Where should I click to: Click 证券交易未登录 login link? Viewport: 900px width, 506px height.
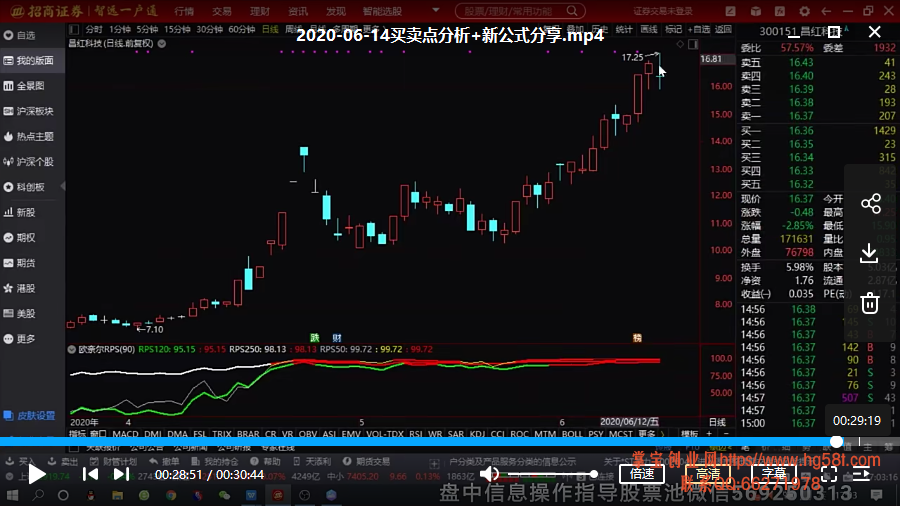(x=663, y=11)
